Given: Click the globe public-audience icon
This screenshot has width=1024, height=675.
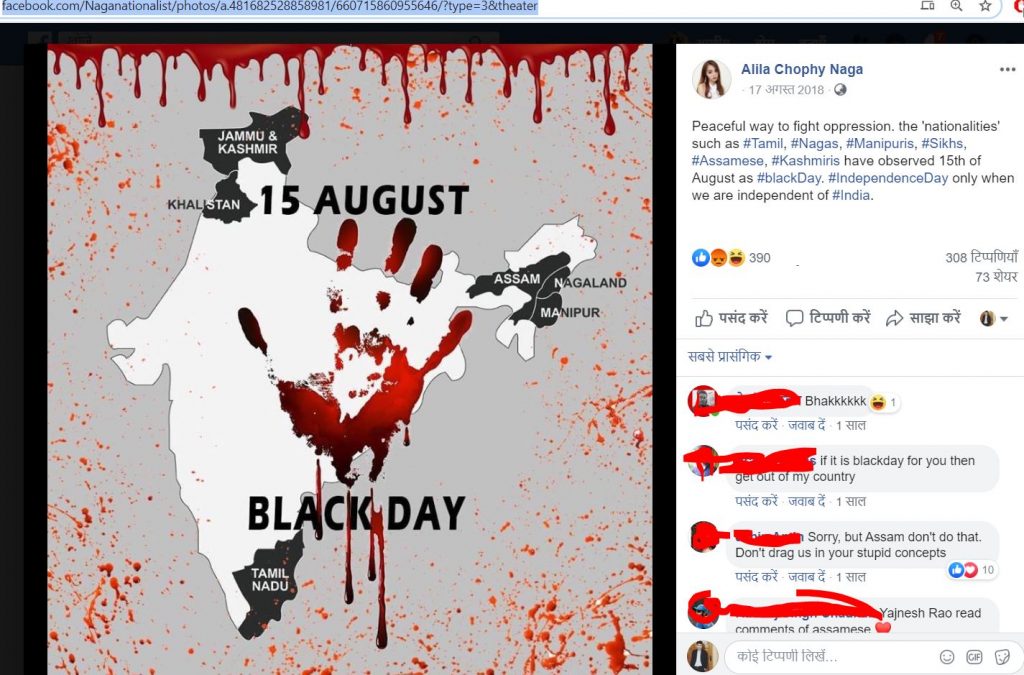Looking at the screenshot, I should click(x=840, y=89).
